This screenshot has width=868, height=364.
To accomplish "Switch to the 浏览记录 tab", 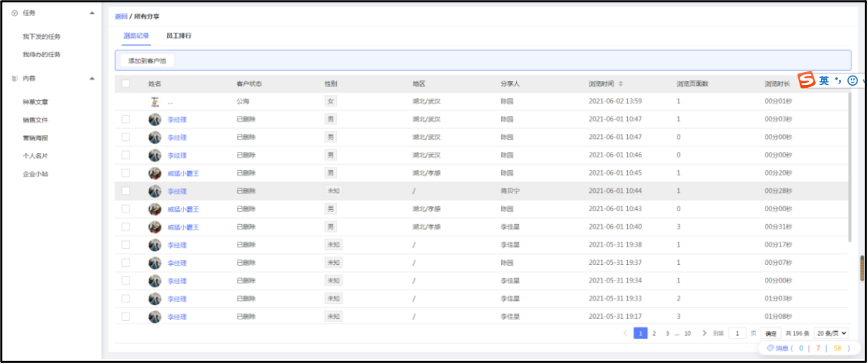I will click(136, 35).
